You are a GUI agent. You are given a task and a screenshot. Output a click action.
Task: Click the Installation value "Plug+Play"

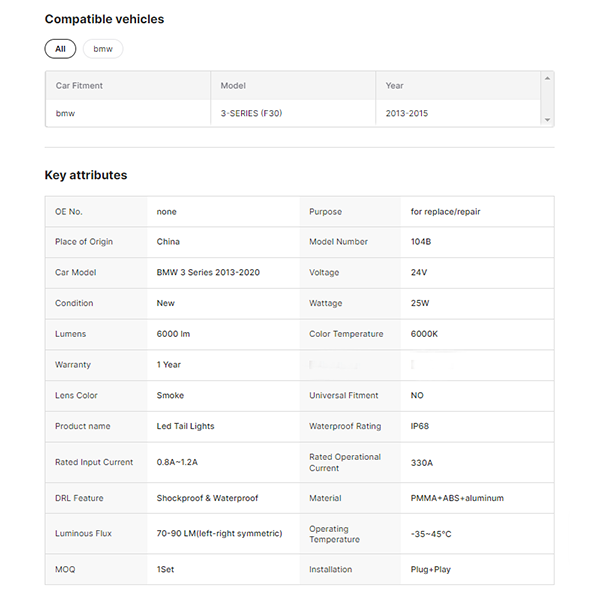431,570
